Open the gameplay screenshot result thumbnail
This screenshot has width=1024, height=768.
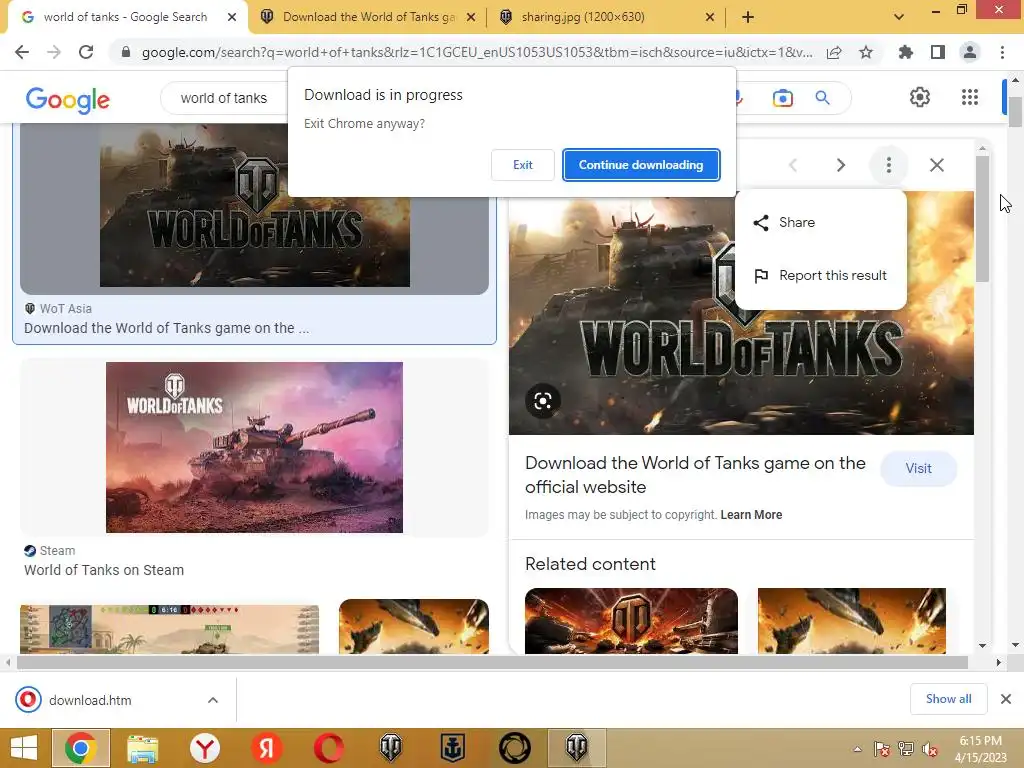click(170, 630)
